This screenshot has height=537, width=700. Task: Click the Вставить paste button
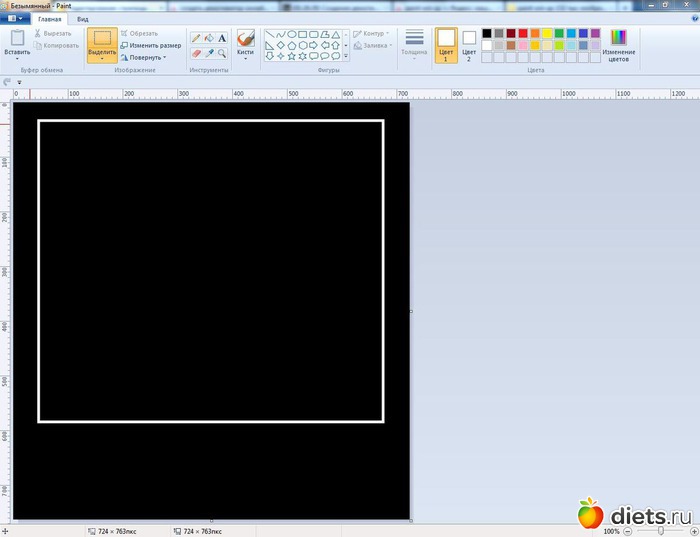pos(16,43)
